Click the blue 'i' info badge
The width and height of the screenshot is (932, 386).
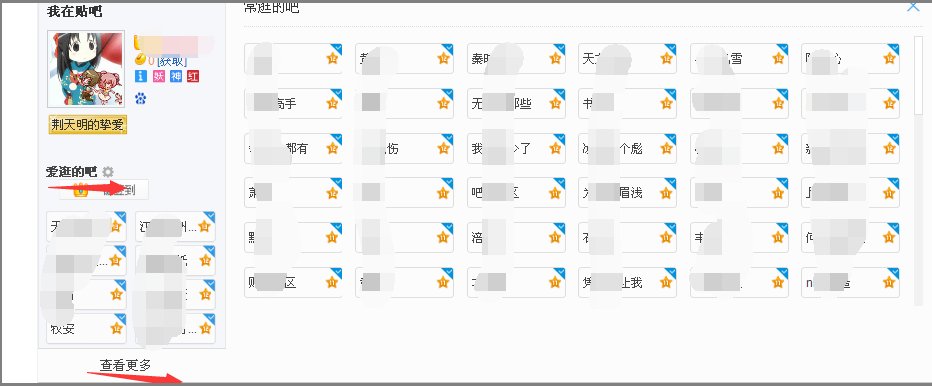pos(141,76)
